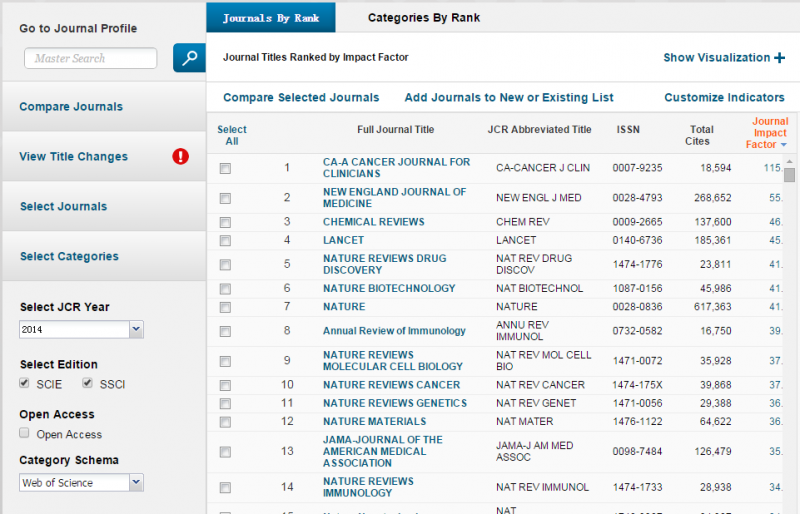Open Compare Journals in the sidebar
This screenshot has width=800, height=514.
point(71,107)
